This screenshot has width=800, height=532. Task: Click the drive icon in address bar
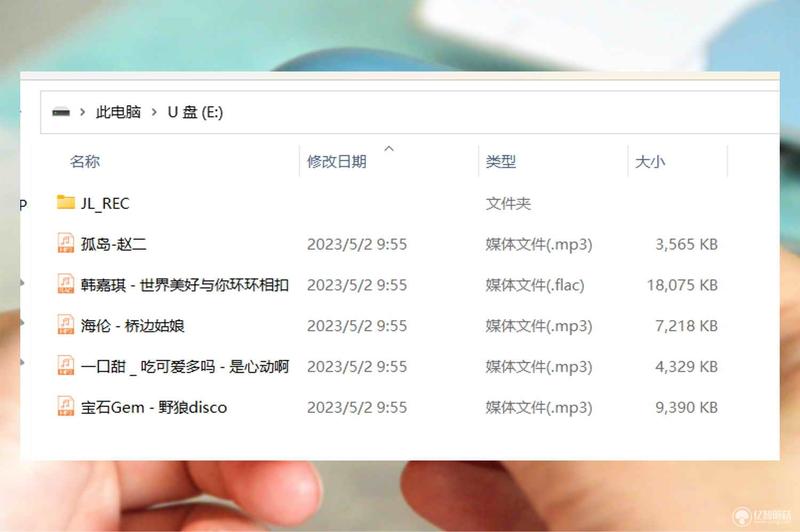[x=61, y=112]
